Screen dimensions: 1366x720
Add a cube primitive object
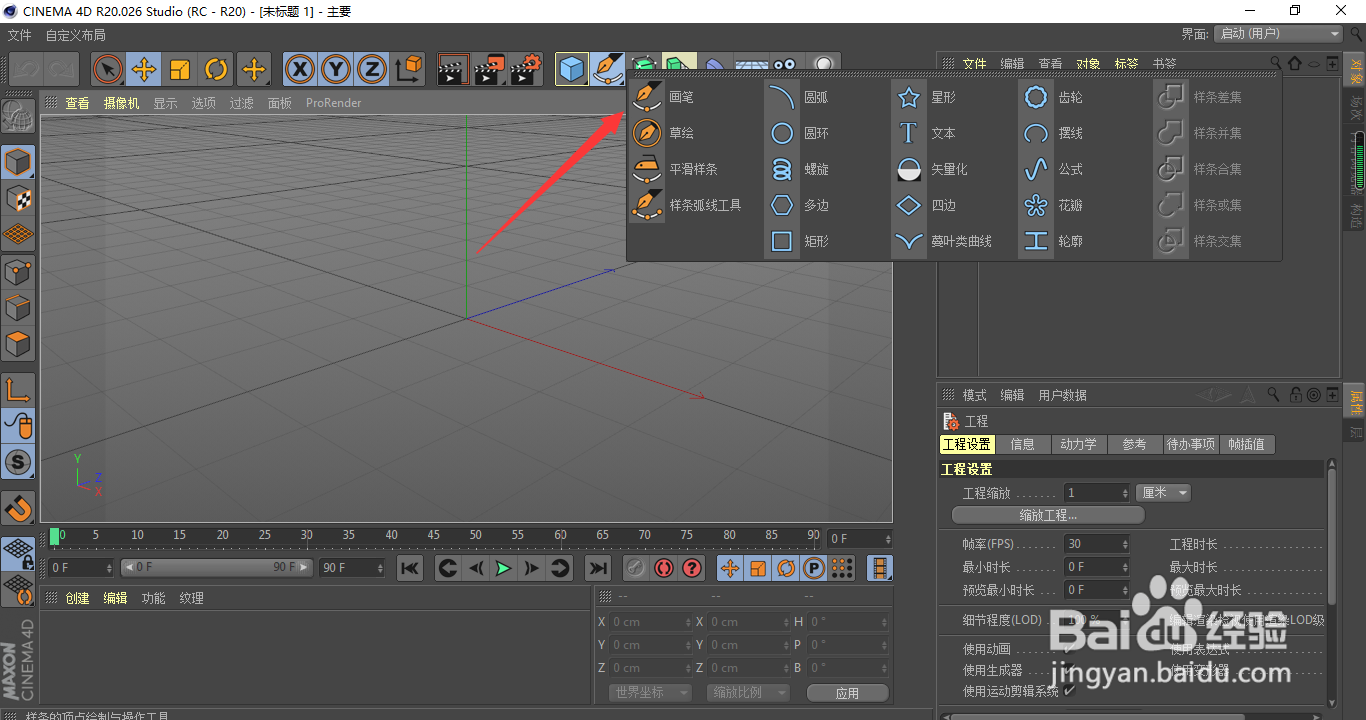click(572, 69)
